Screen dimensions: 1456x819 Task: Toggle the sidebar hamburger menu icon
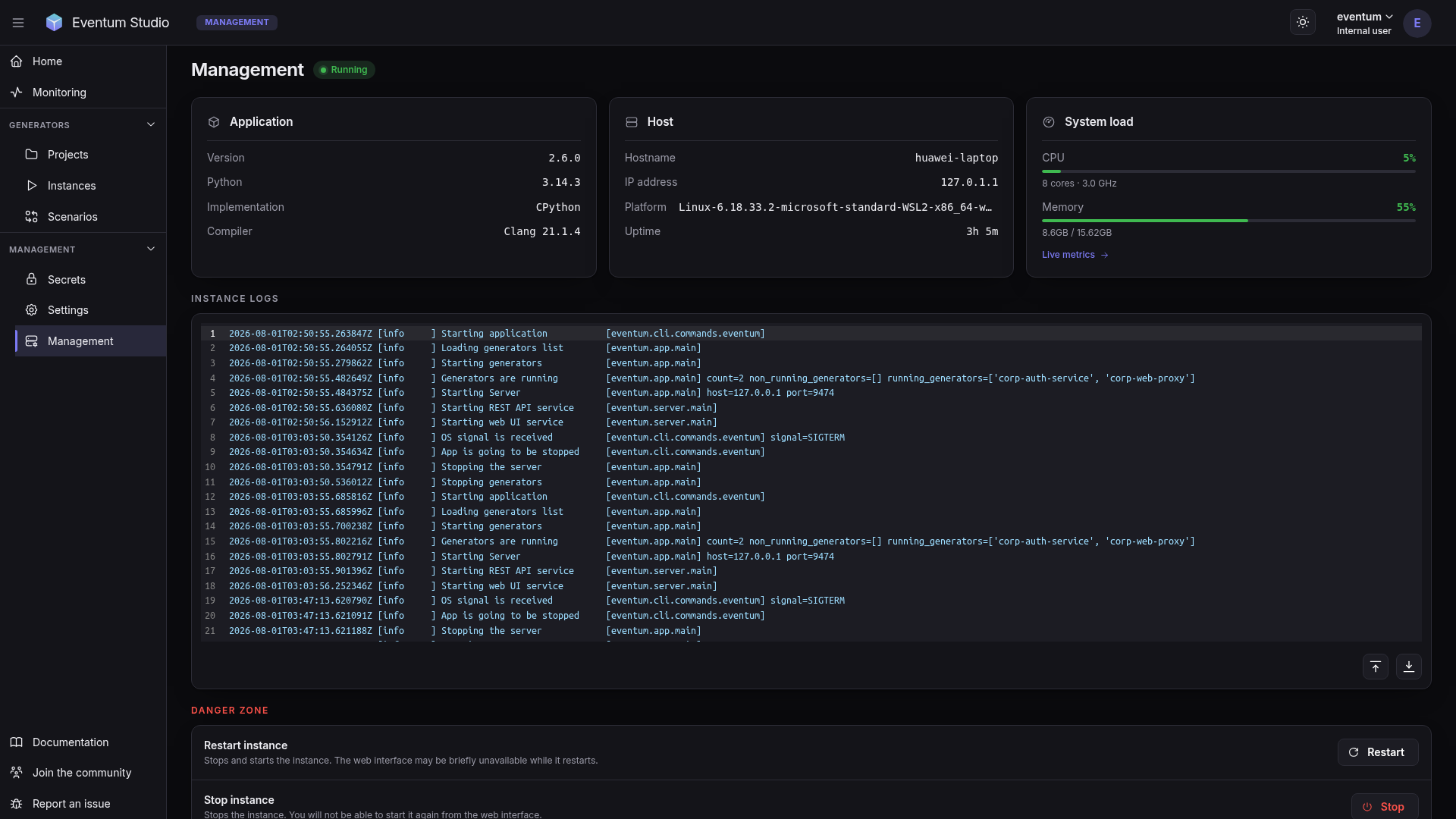18,23
